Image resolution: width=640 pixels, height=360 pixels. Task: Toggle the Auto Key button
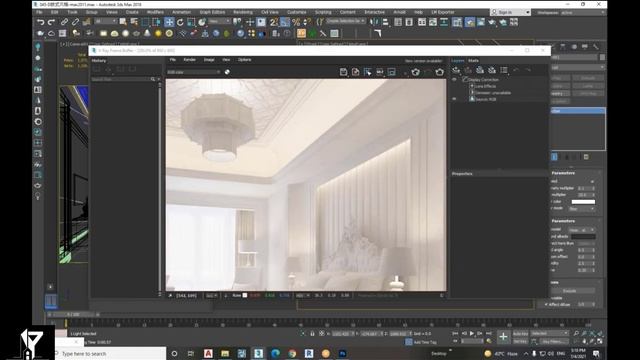[520, 334]
